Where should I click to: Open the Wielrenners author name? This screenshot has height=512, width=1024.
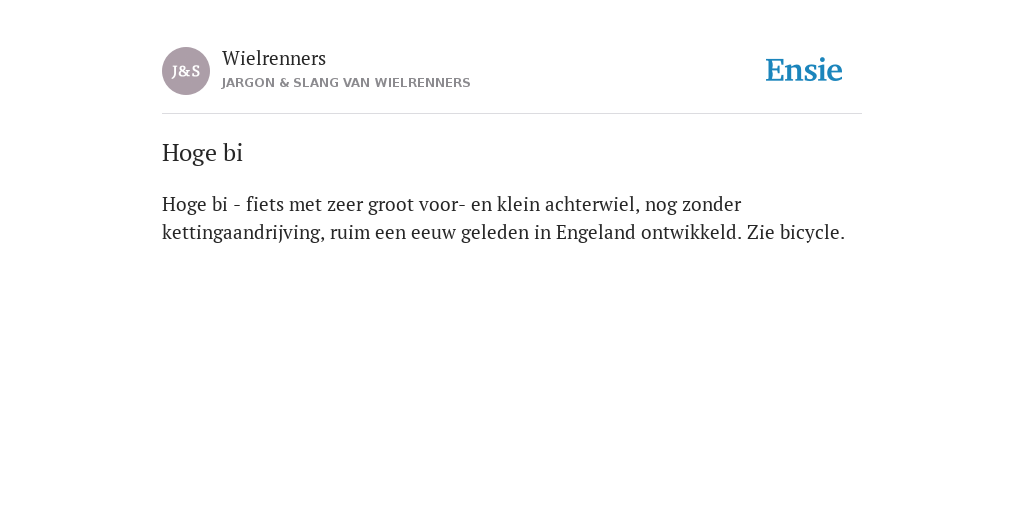(x=274, y=58)
